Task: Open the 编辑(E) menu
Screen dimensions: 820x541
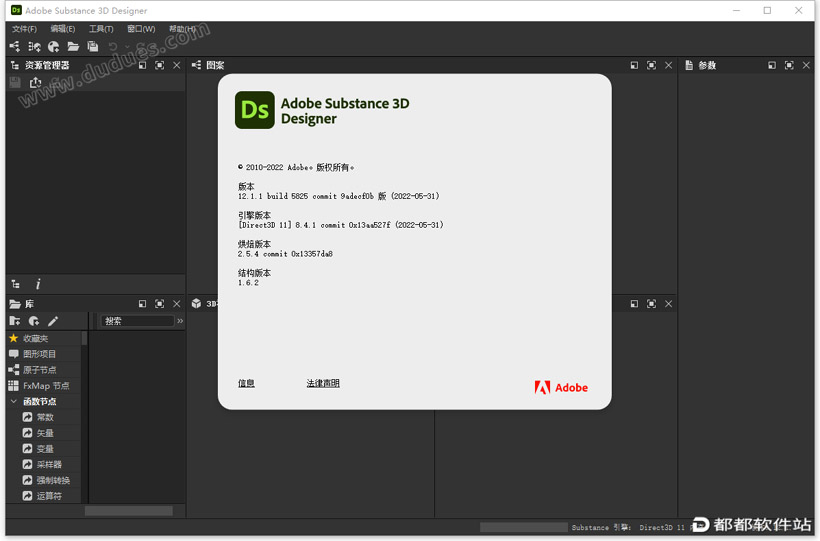Action: pyautogui.click(x=63, y=29)
